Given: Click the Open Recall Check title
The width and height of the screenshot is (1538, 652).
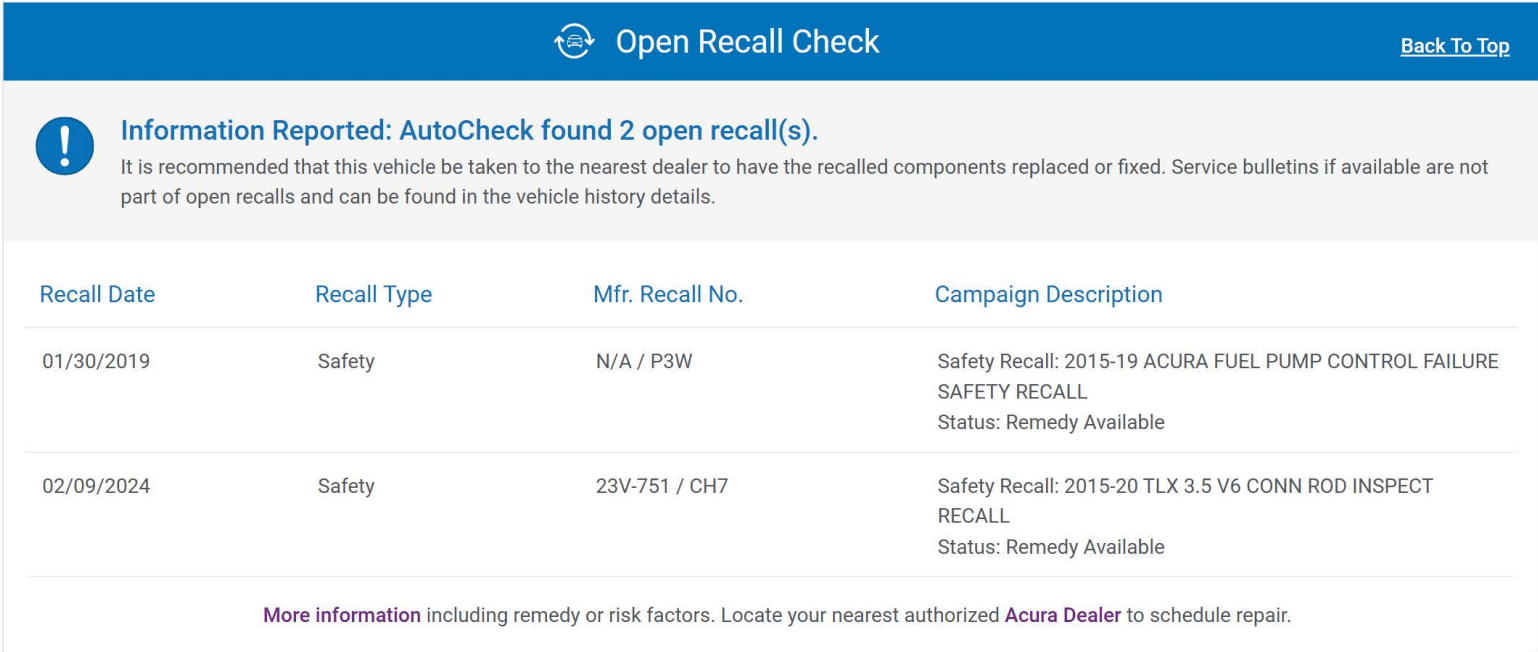Looking at the screenshot, I should 747,42.
